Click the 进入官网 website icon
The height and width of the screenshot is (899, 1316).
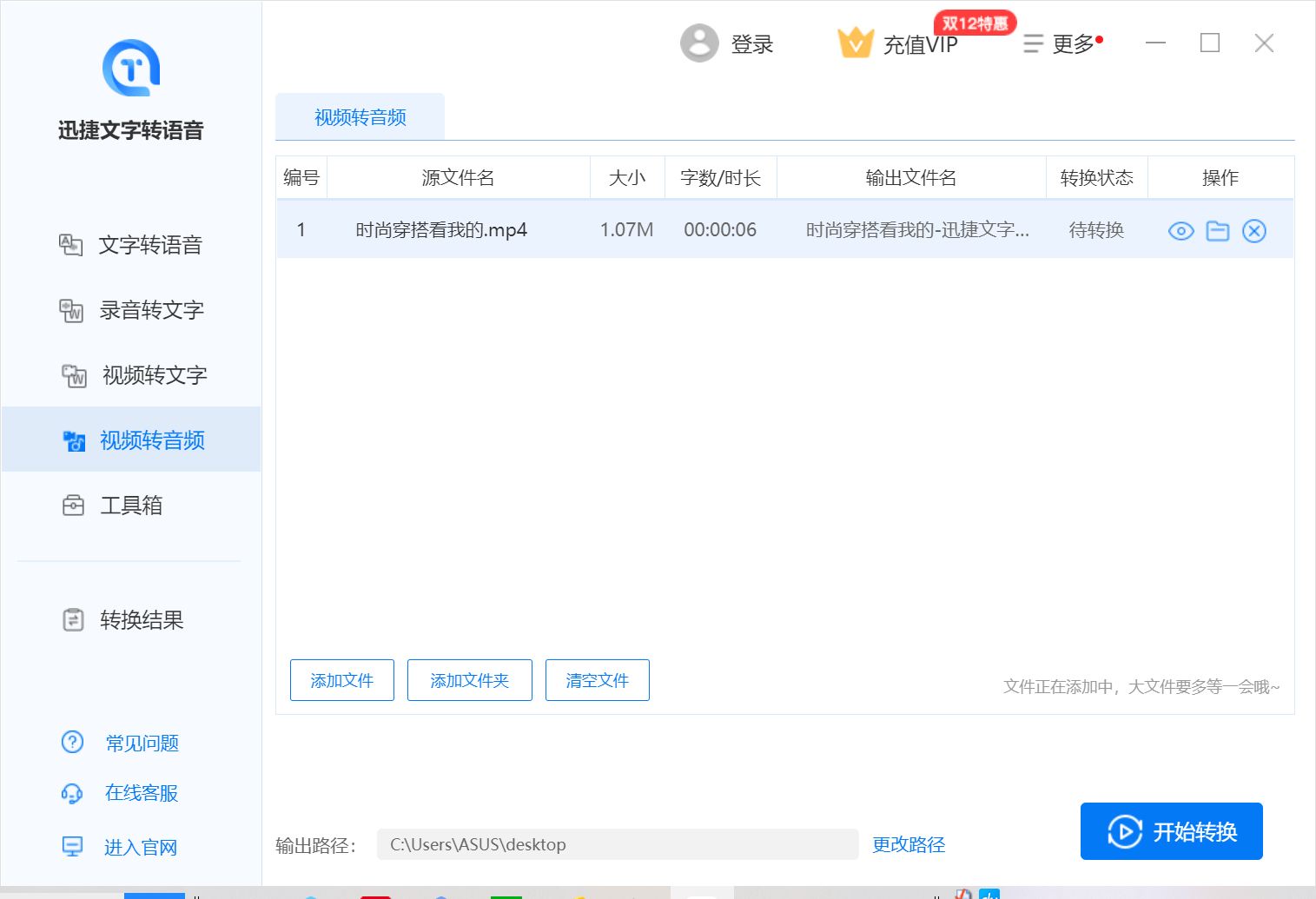(x=73, y=845)
